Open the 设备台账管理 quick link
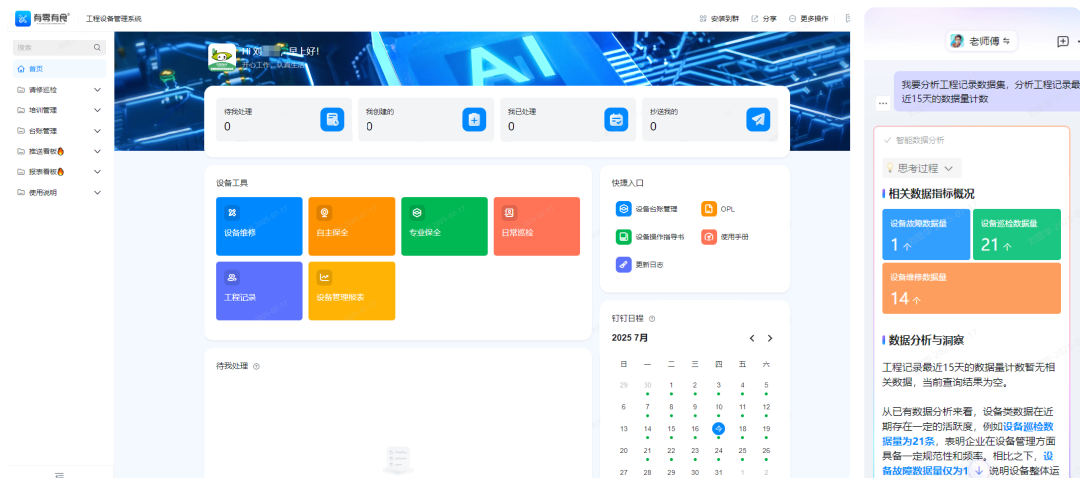Screen dimensions: 1080x478 tap(648, 209)
